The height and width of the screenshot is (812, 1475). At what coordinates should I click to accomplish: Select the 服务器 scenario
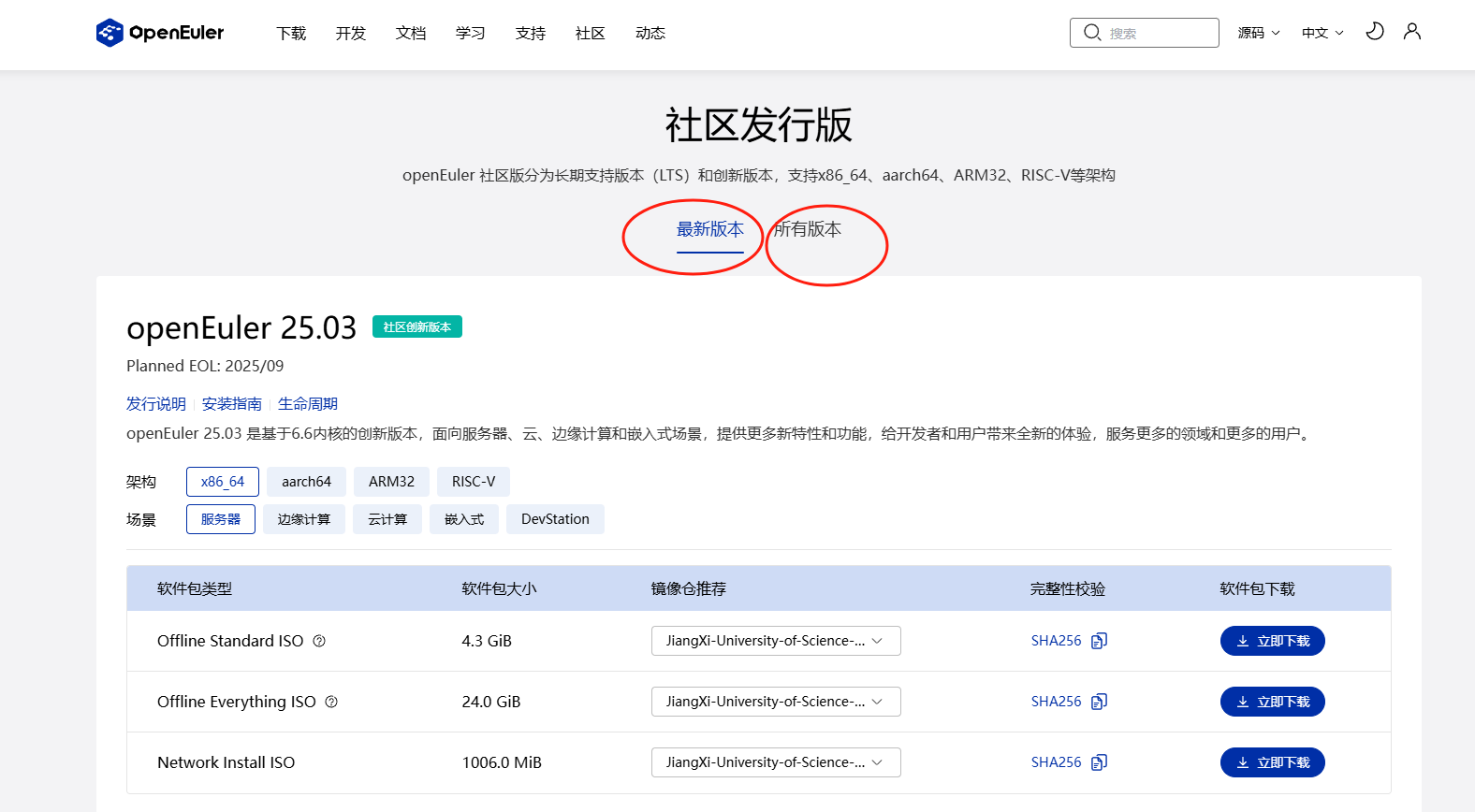221,519
